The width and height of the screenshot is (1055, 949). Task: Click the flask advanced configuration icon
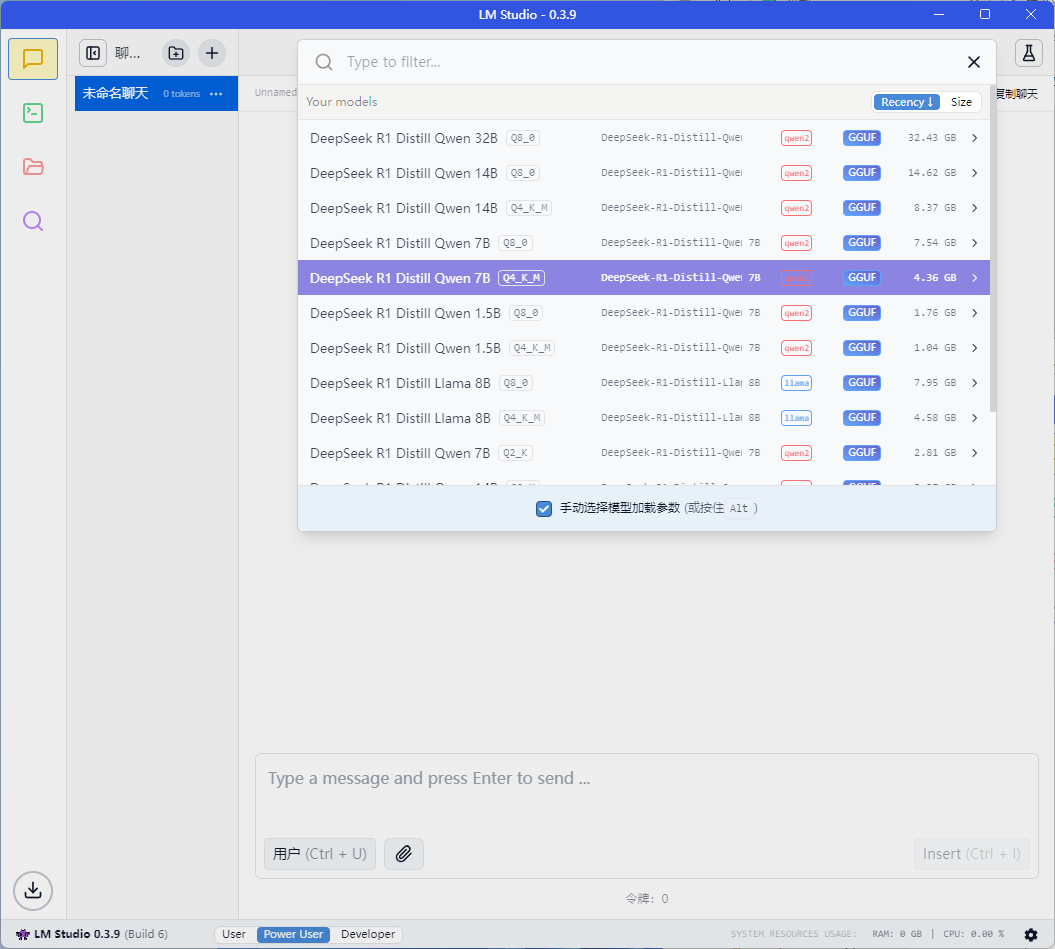(x=1028, y=53)
